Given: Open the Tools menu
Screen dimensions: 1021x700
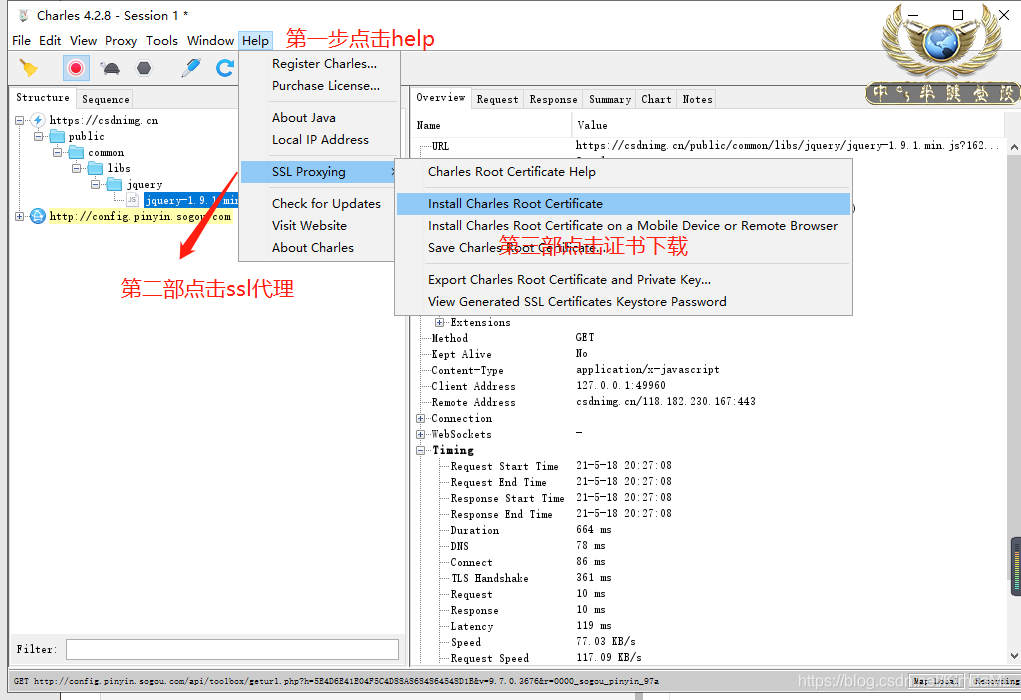Looking at the screenshot, I should coord(161,40).
